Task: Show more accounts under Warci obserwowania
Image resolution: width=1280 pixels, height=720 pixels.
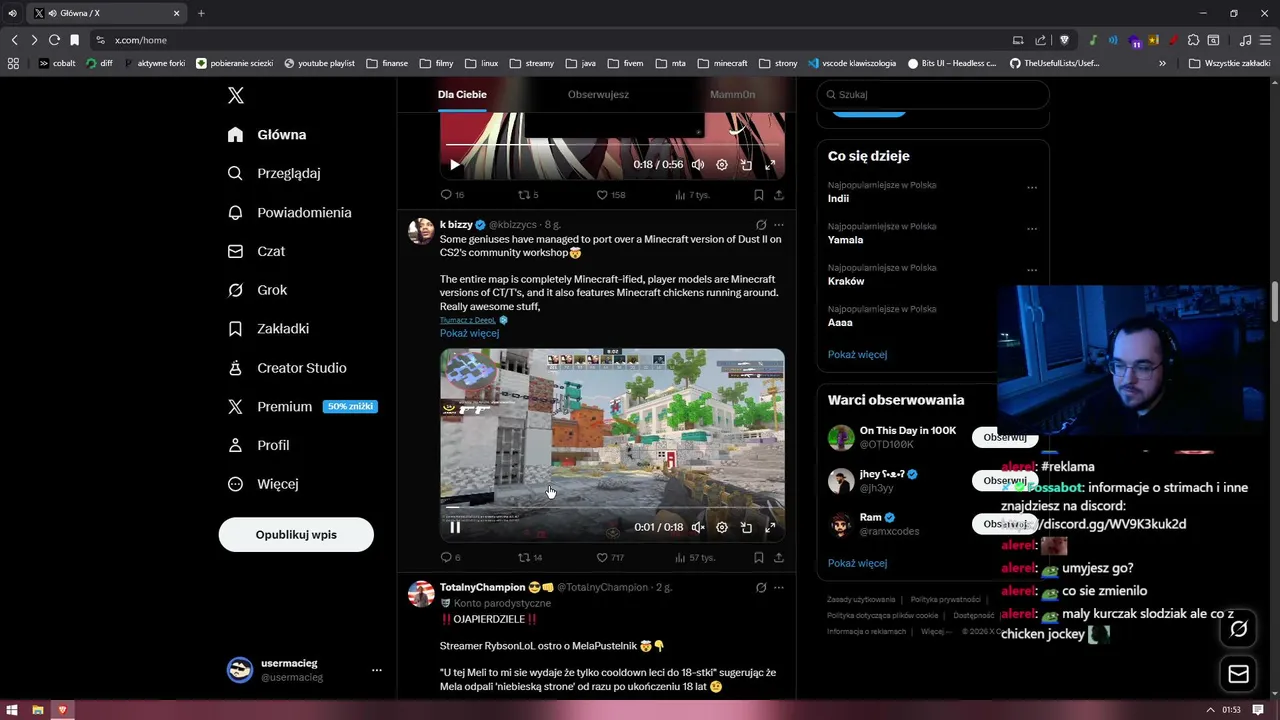Action: click(x=857, y=563)
